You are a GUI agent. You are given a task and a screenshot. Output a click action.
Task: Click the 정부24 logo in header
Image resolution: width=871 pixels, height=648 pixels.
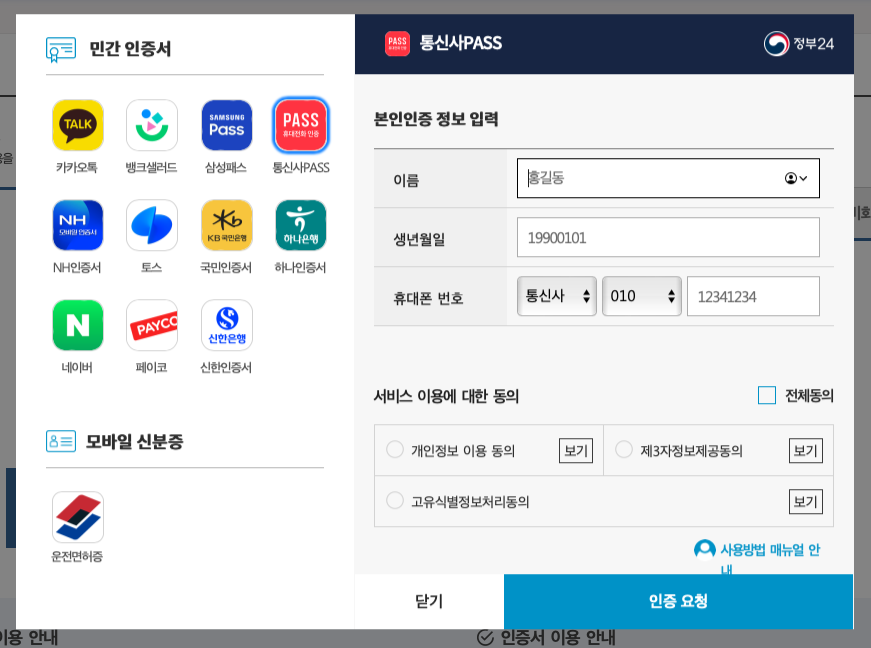coord(799,44)
